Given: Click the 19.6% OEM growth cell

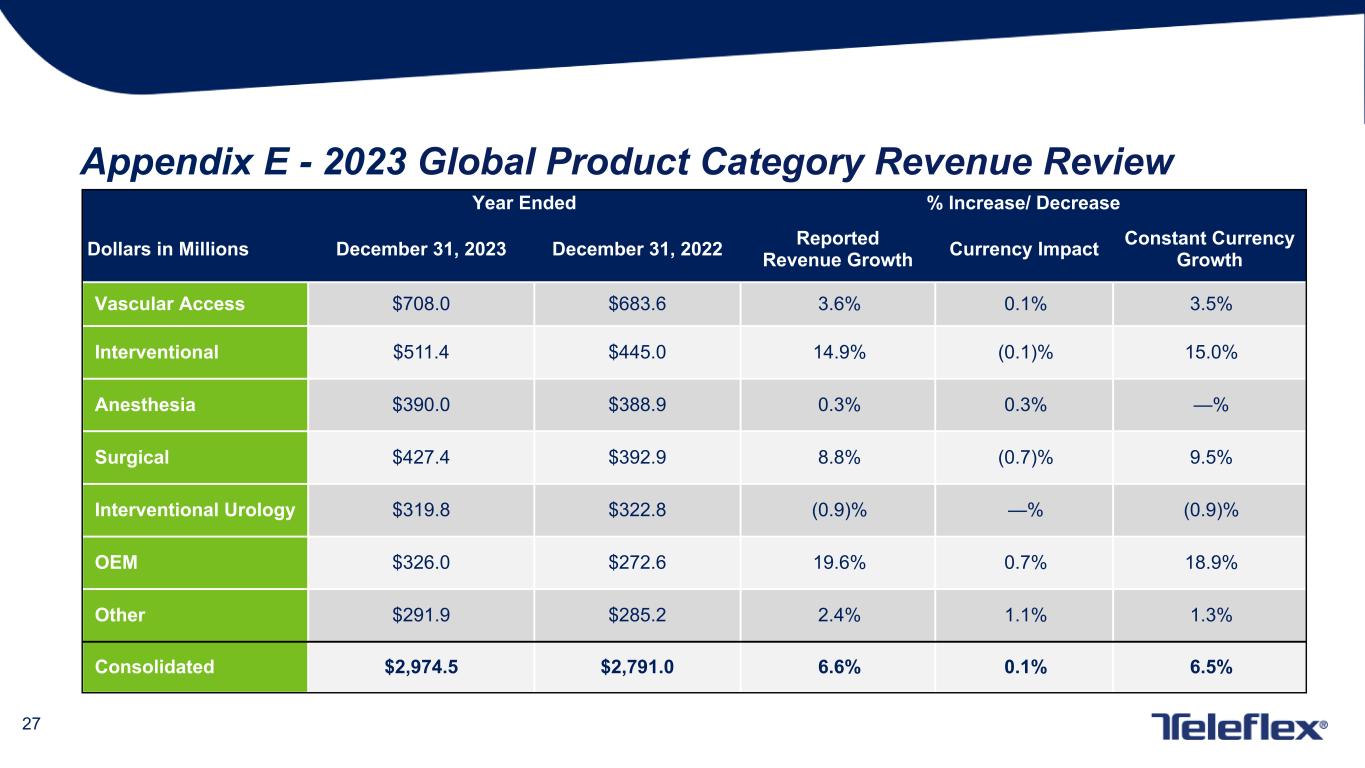Looking at the screenshot, I should tap(837, 562).
